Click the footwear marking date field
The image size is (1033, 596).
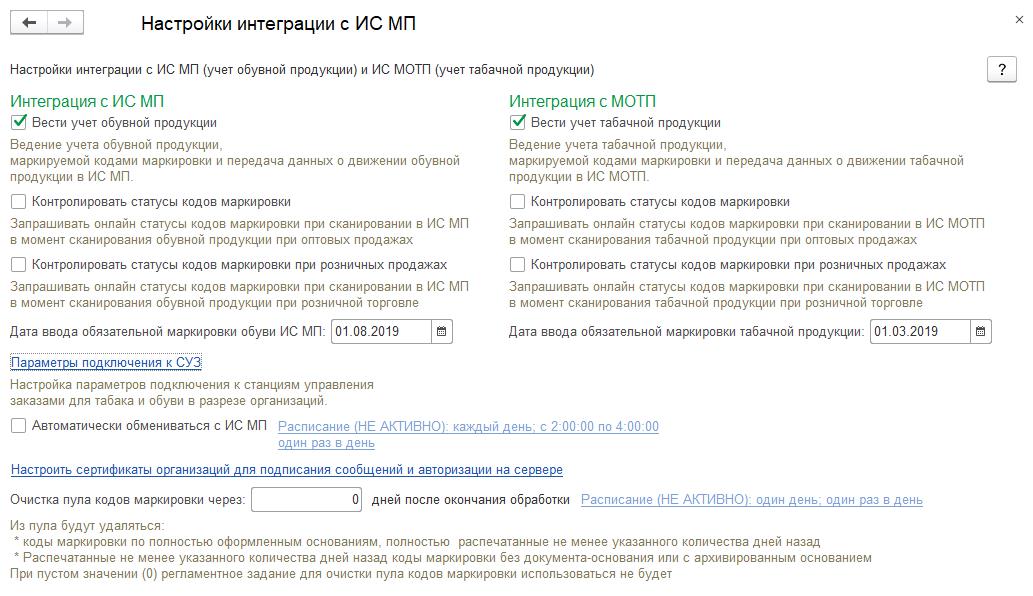[381, 331]
